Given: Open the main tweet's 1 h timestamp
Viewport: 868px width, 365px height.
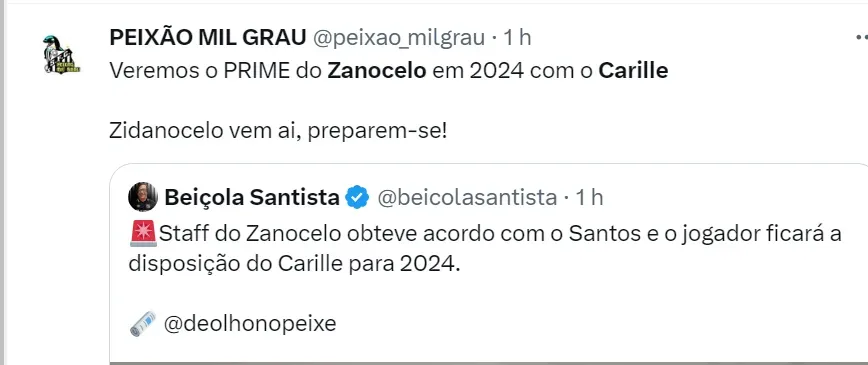Looking at the screenshot, I should click(x=516, y=38).
